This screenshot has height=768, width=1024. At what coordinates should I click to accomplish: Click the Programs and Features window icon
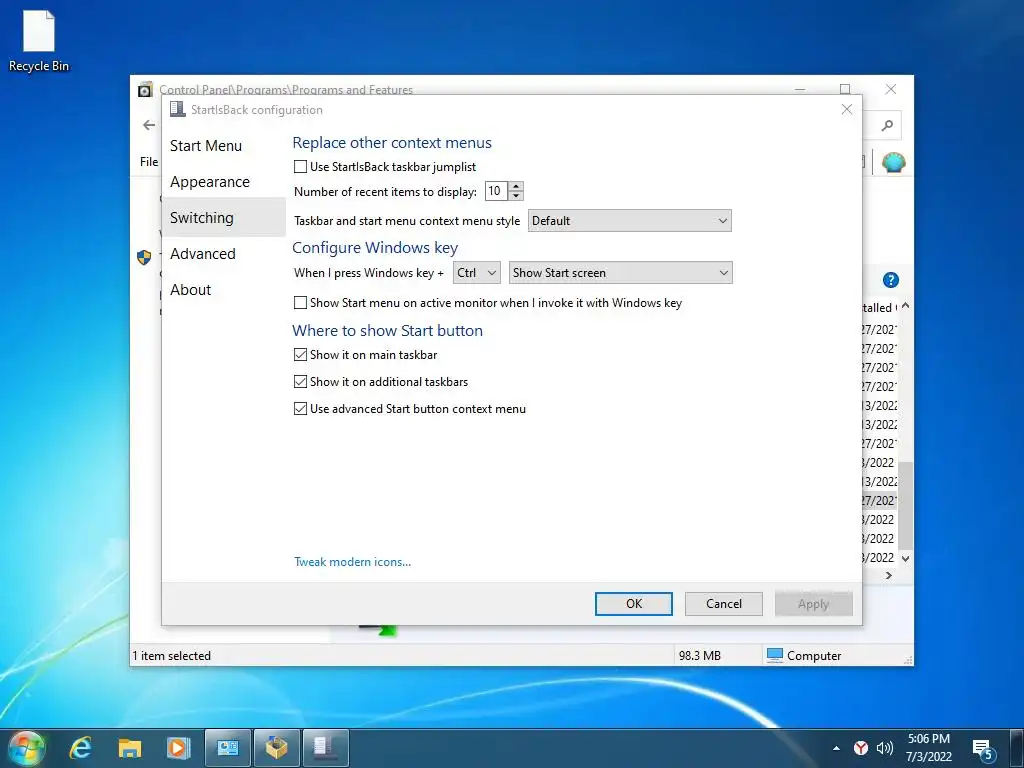pyautogui.click(x=145, y=89)
